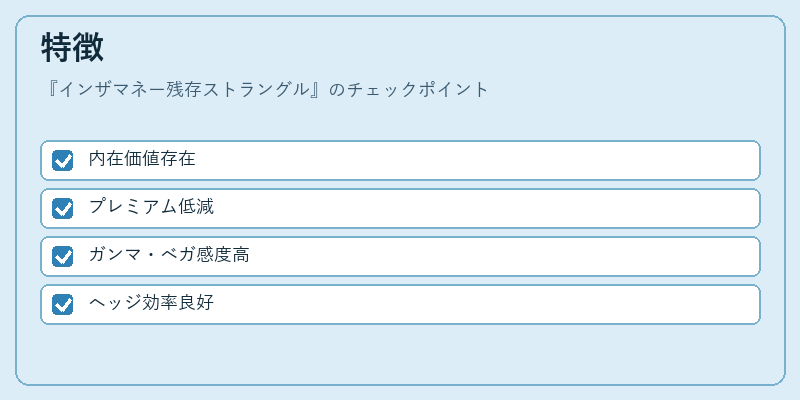Disable the ガンマ・ベガ感度高 checkbox
800x400 pixels.
pos(63,256)
